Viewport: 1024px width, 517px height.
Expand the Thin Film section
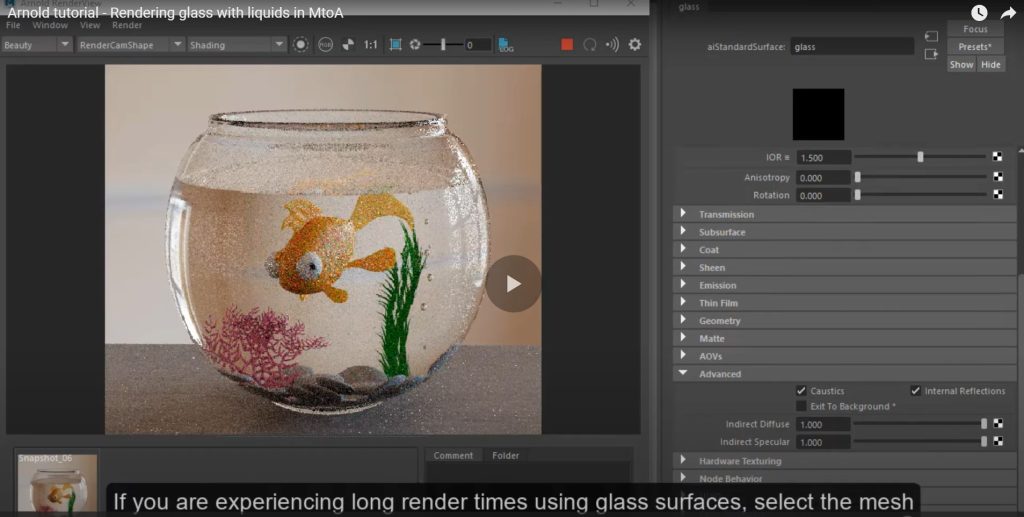844,303
